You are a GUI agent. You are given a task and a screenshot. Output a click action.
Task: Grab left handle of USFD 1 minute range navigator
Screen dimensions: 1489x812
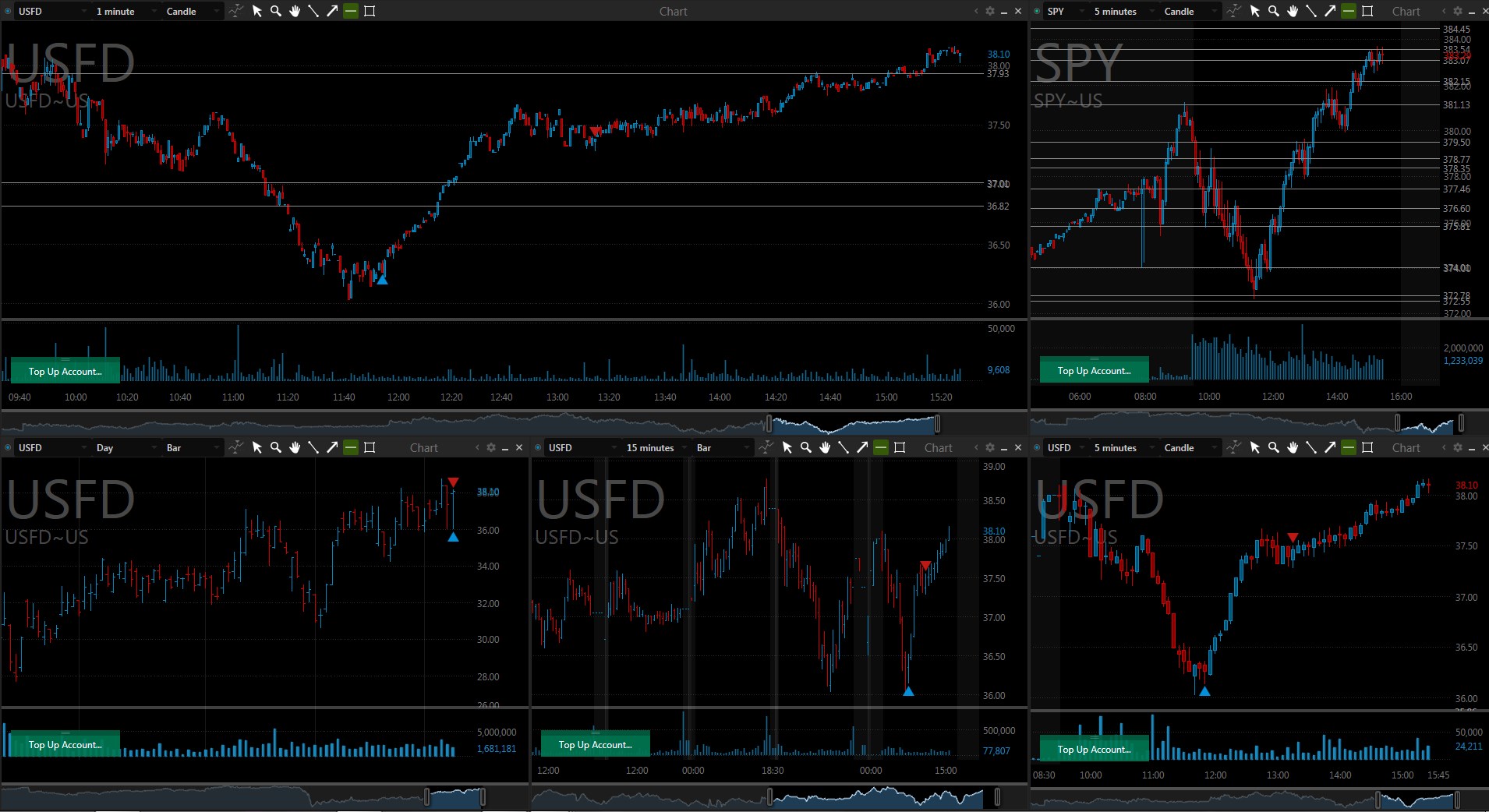769,423
